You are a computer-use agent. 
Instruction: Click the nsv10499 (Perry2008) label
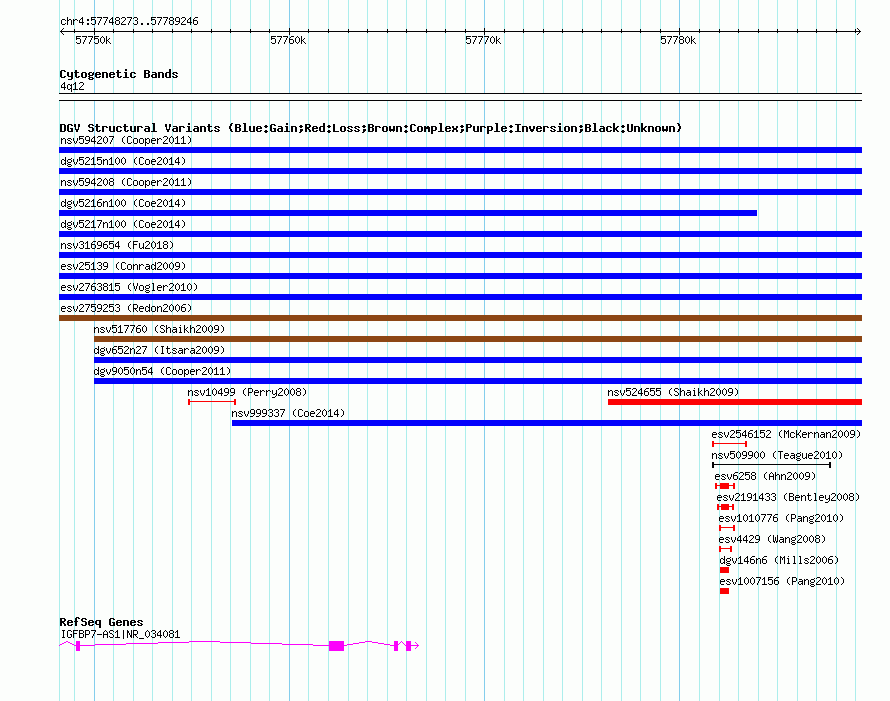247,392
